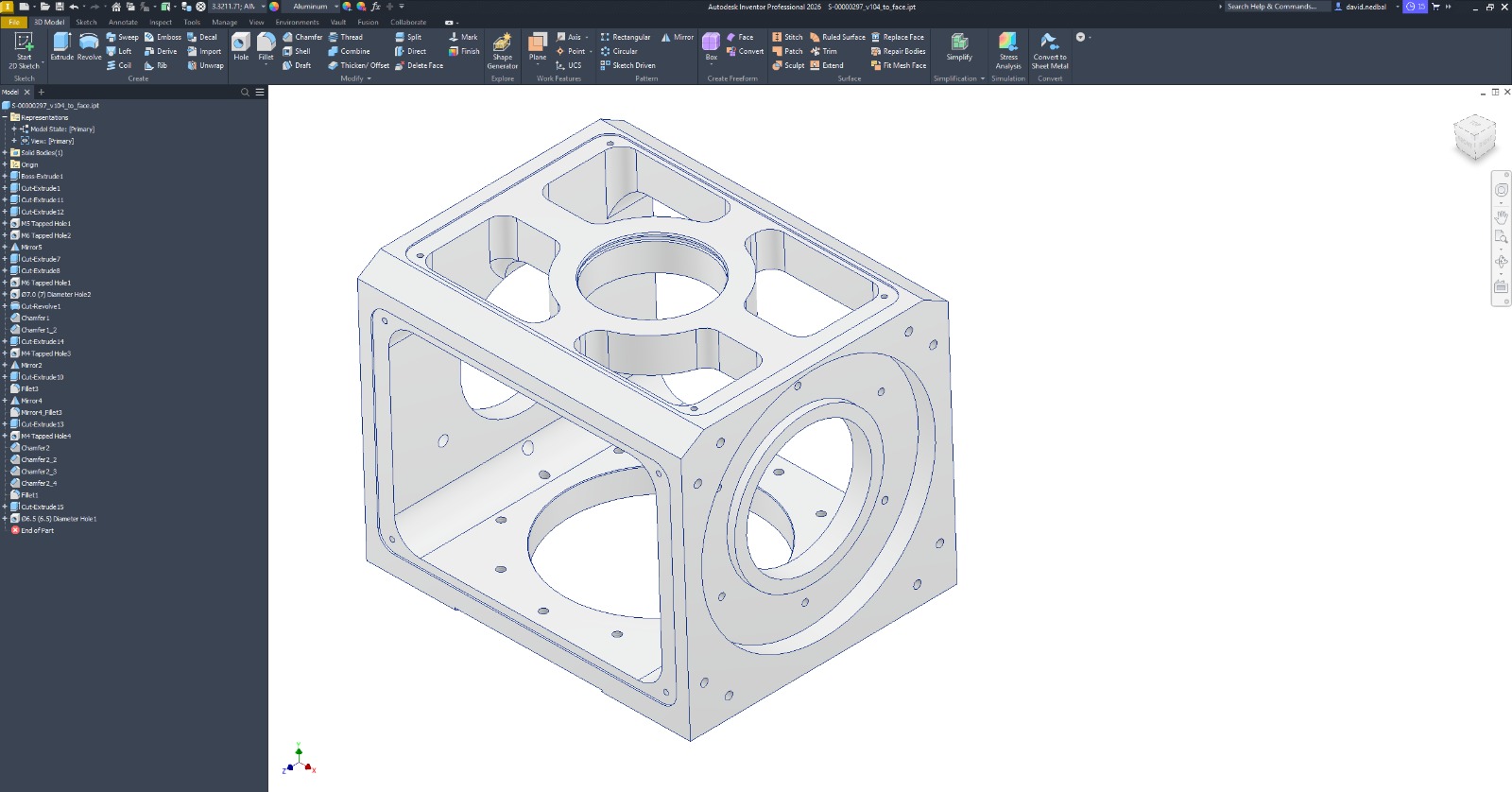
Task: Select the Mirror pattern tool
Action: pyautogui.click(x=678, y=37)
